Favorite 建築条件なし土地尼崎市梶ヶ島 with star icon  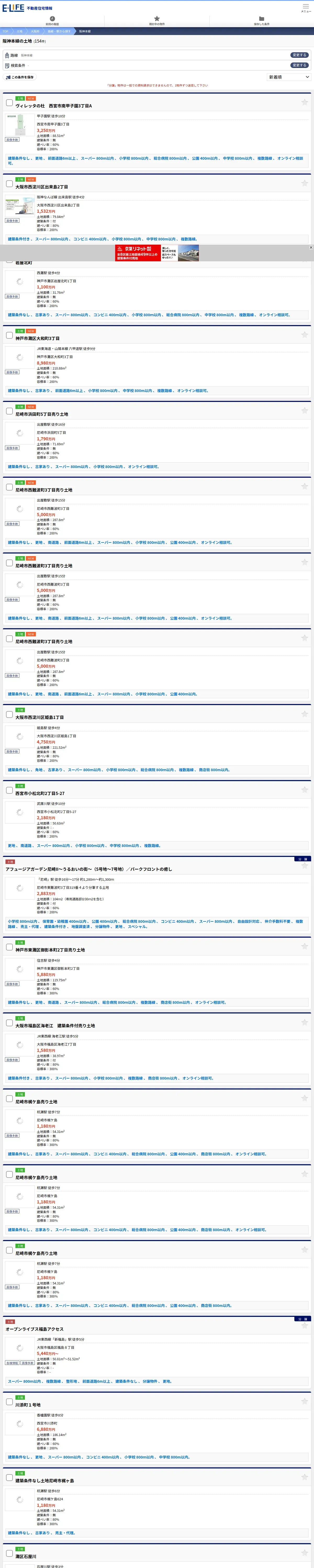(304, 1477)
